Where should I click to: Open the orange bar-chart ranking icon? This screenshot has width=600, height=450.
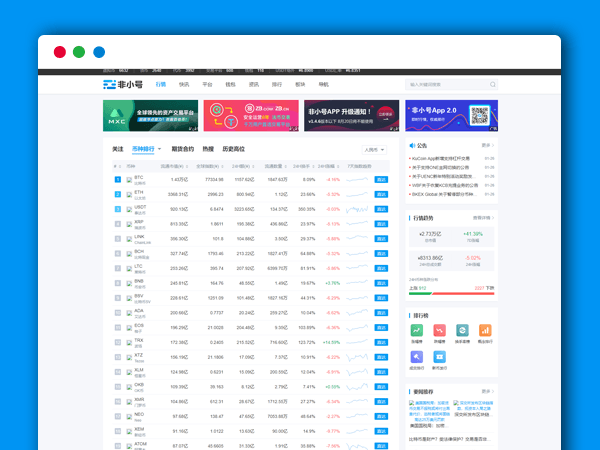pos(485,330)
